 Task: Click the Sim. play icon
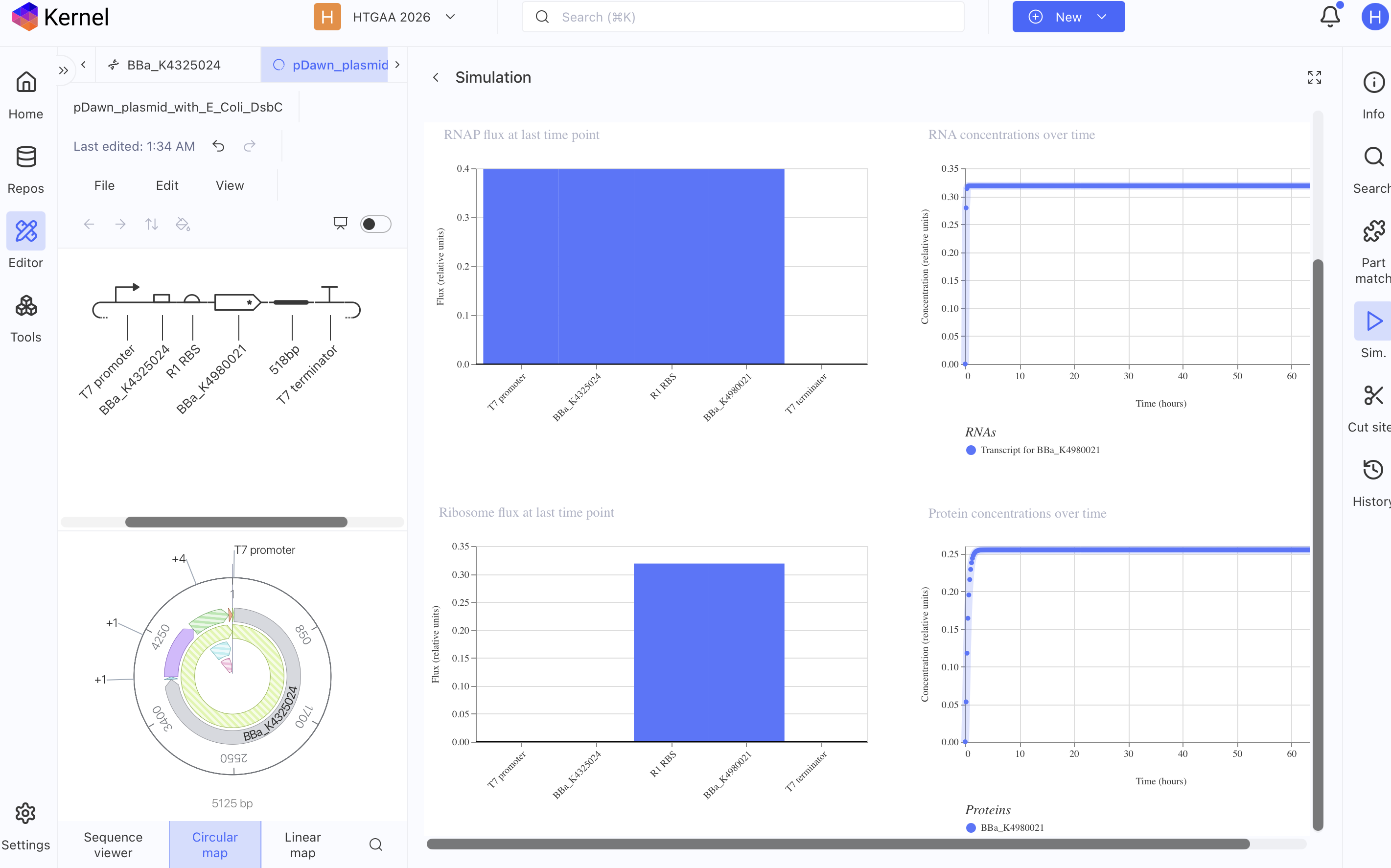point(1373,321)
